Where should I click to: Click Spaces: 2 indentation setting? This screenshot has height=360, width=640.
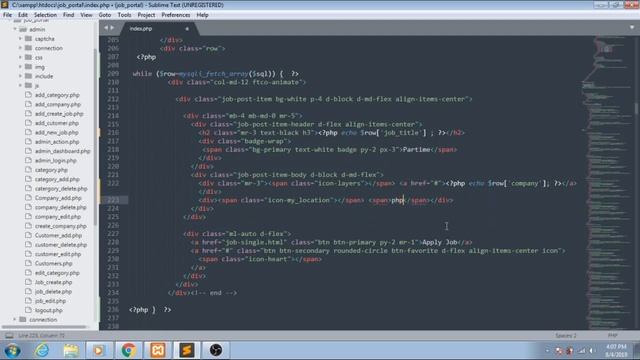tap(566, 336)
